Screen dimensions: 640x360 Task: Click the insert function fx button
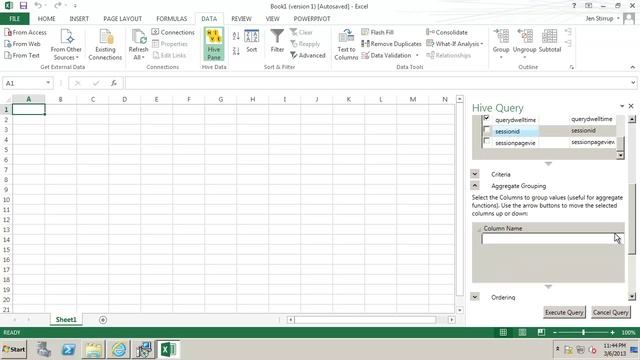point(114,83)
